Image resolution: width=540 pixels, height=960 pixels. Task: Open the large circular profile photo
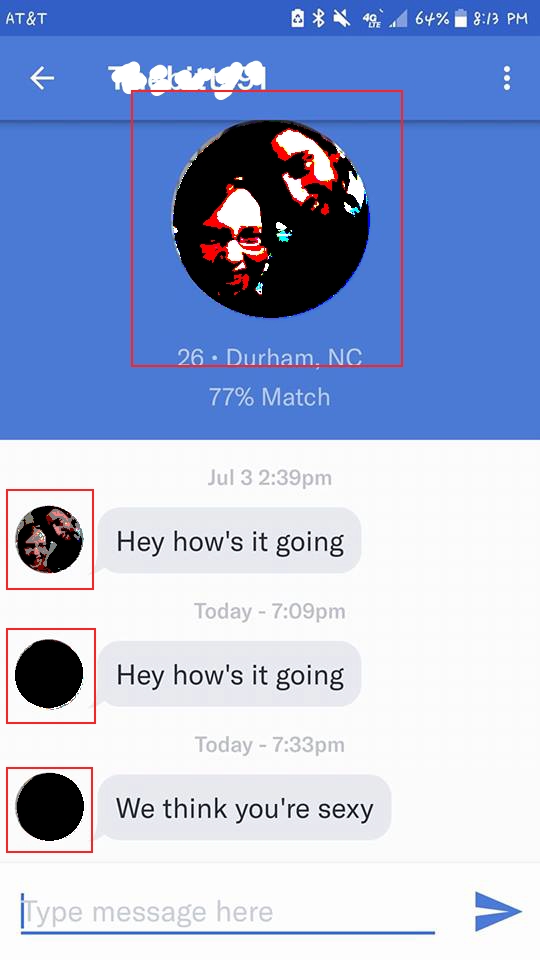[x=271, y=219]
